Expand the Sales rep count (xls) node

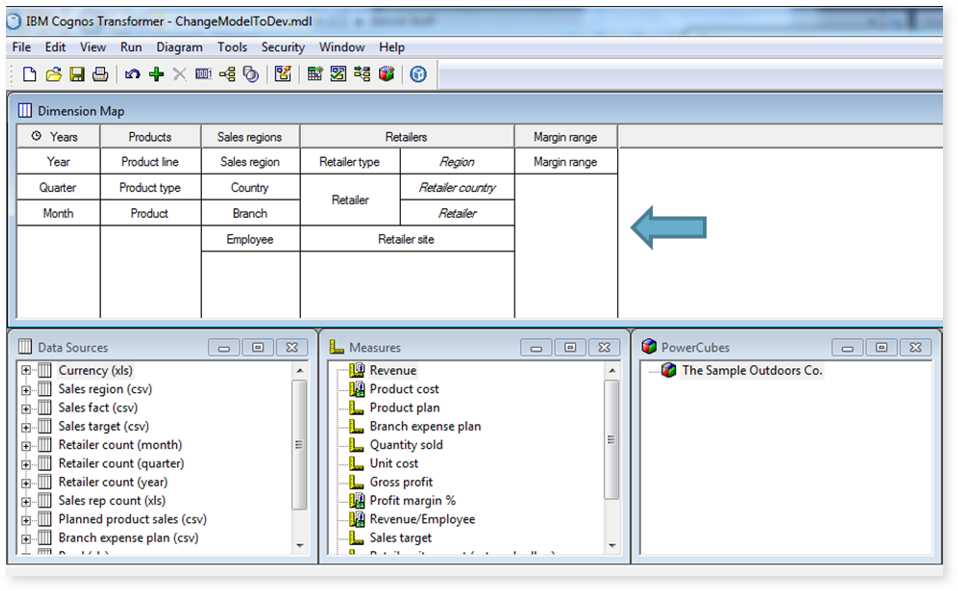(x=26, y=501)
